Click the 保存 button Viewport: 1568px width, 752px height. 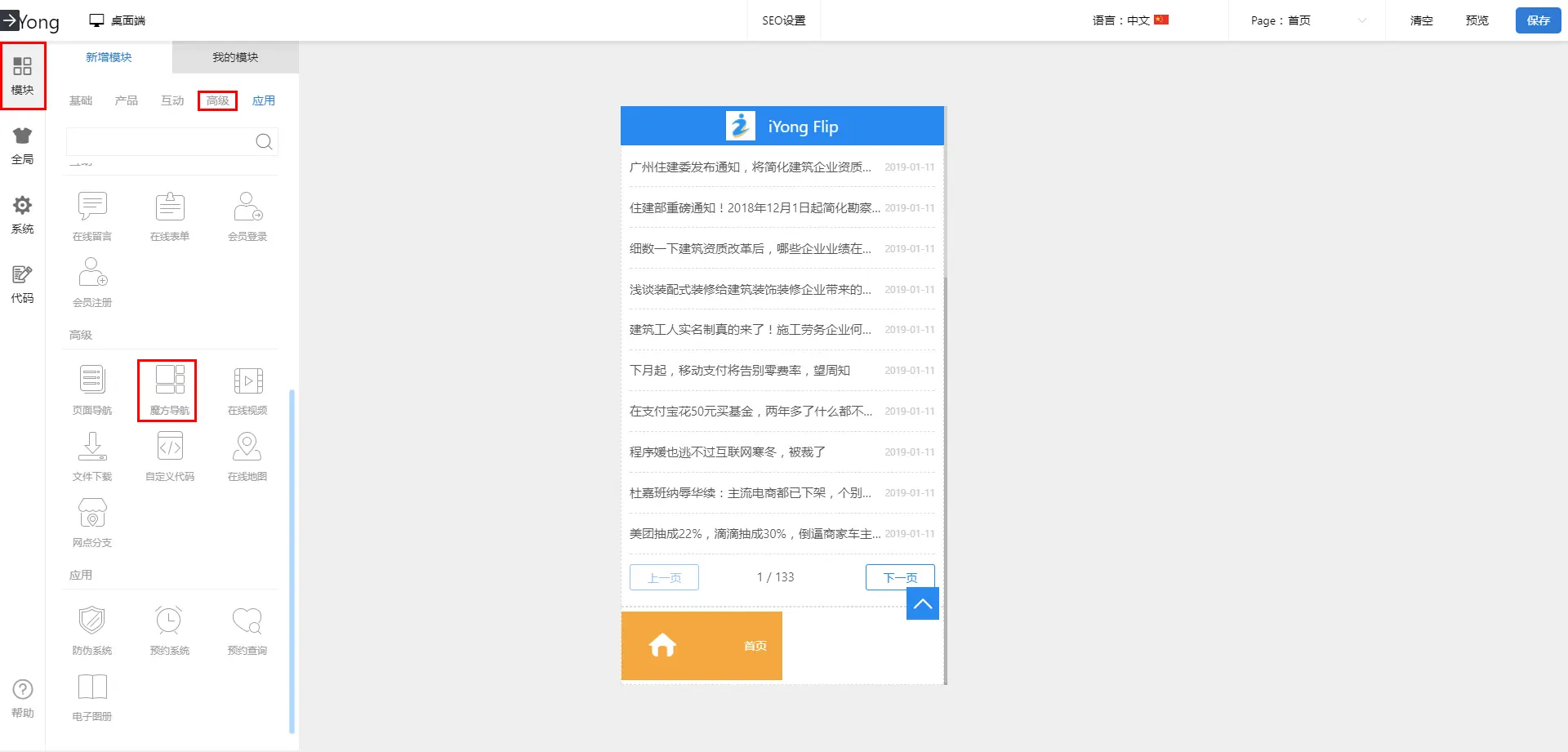(x=1538, y=20)
